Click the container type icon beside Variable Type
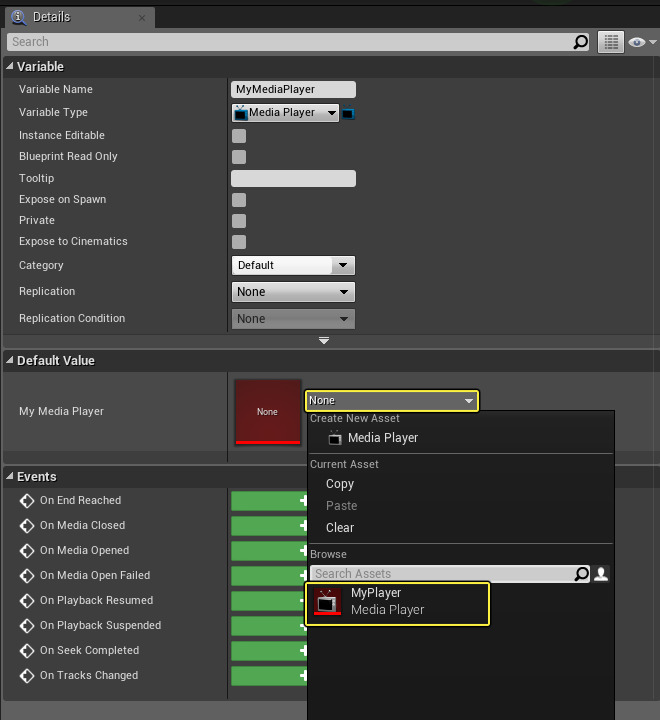This screenshot has width=660, height=720. pyautogui.click(x=348, y=113)
